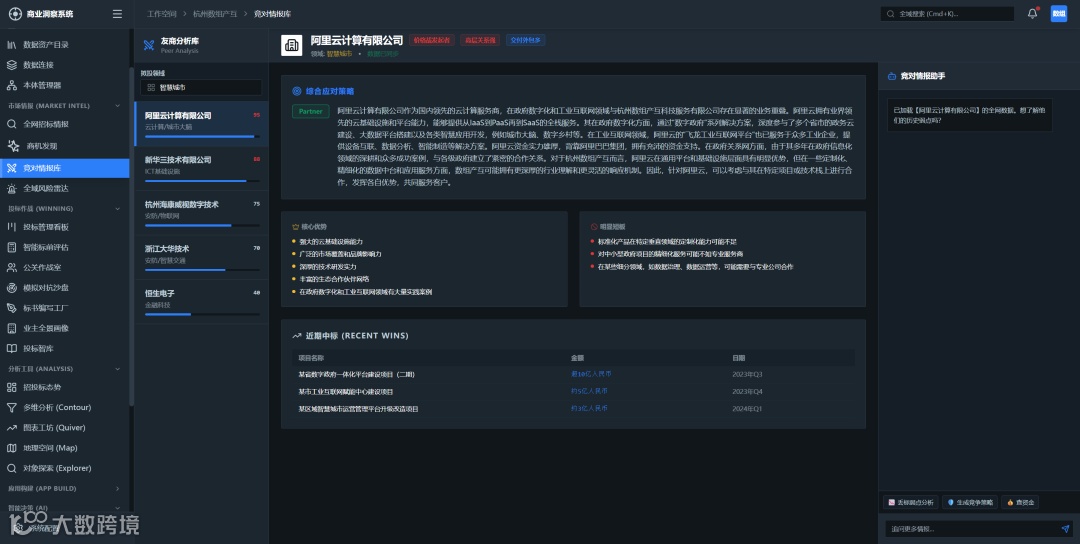Select 杭州海康威视数字技术 in peer list
Viewport: 1080px width, 544px height.
(201, 213)
